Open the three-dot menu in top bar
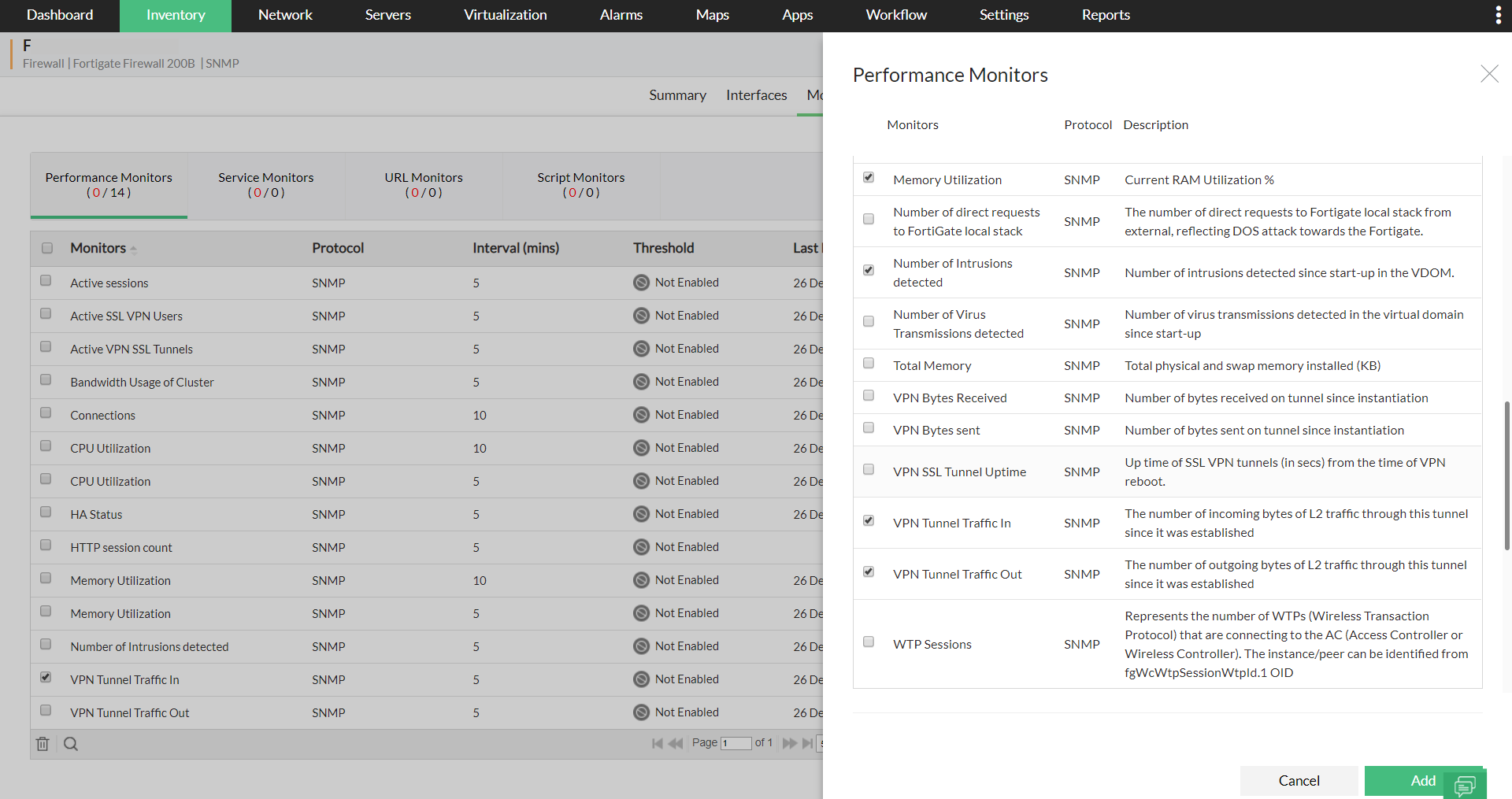This screenshot has width=1512, height=799. (1498, 15)
